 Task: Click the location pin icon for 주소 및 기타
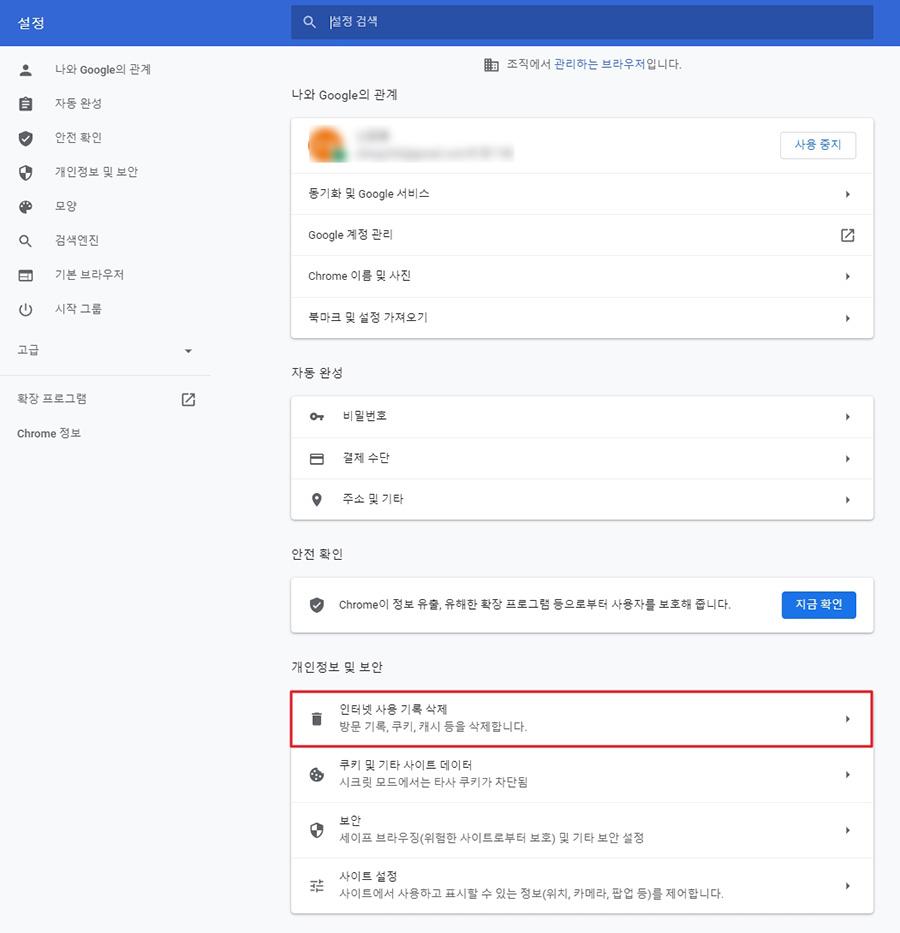pos(316,500)
